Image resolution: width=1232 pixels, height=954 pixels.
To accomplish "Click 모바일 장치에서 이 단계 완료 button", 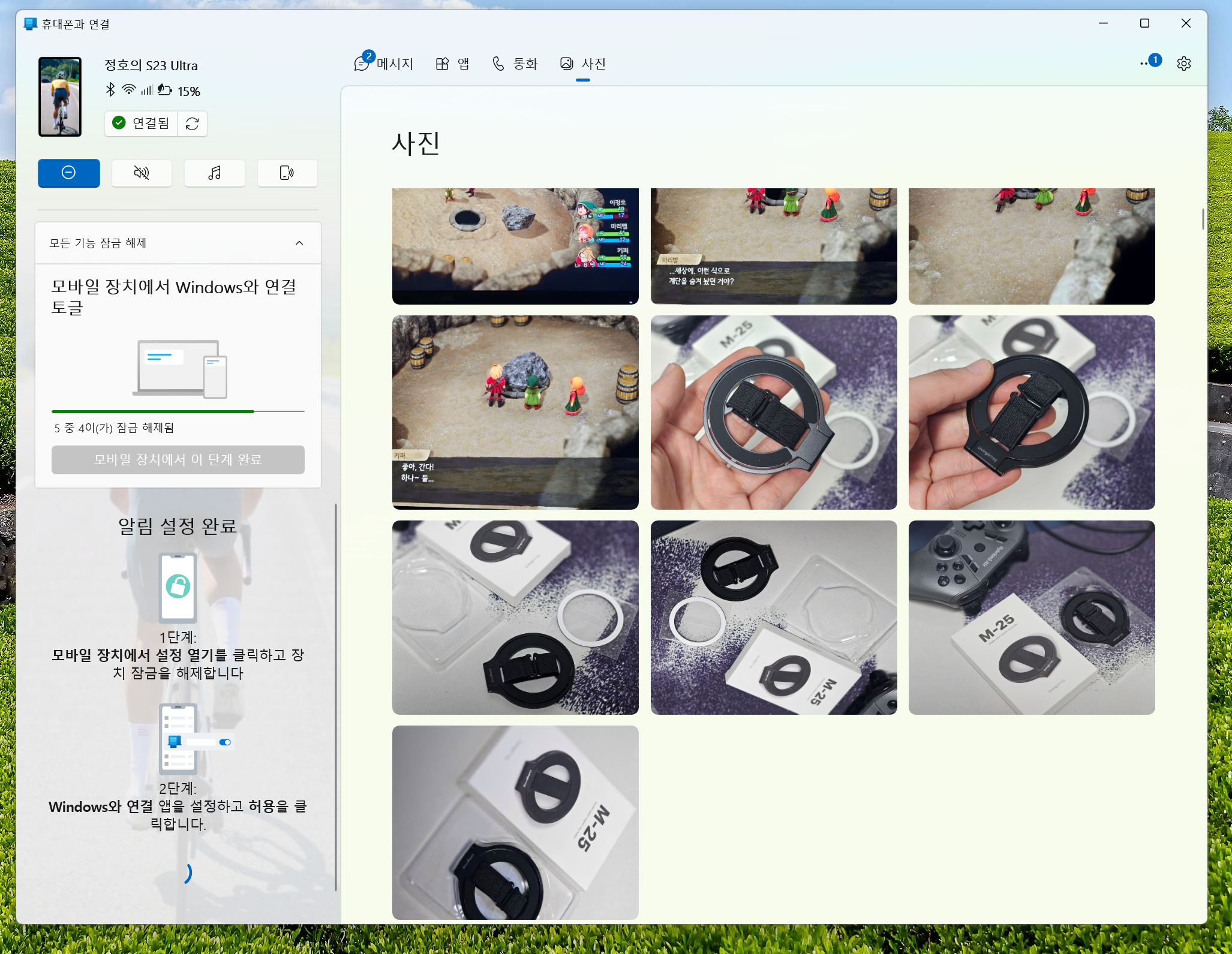I will (x=178, y=460).
